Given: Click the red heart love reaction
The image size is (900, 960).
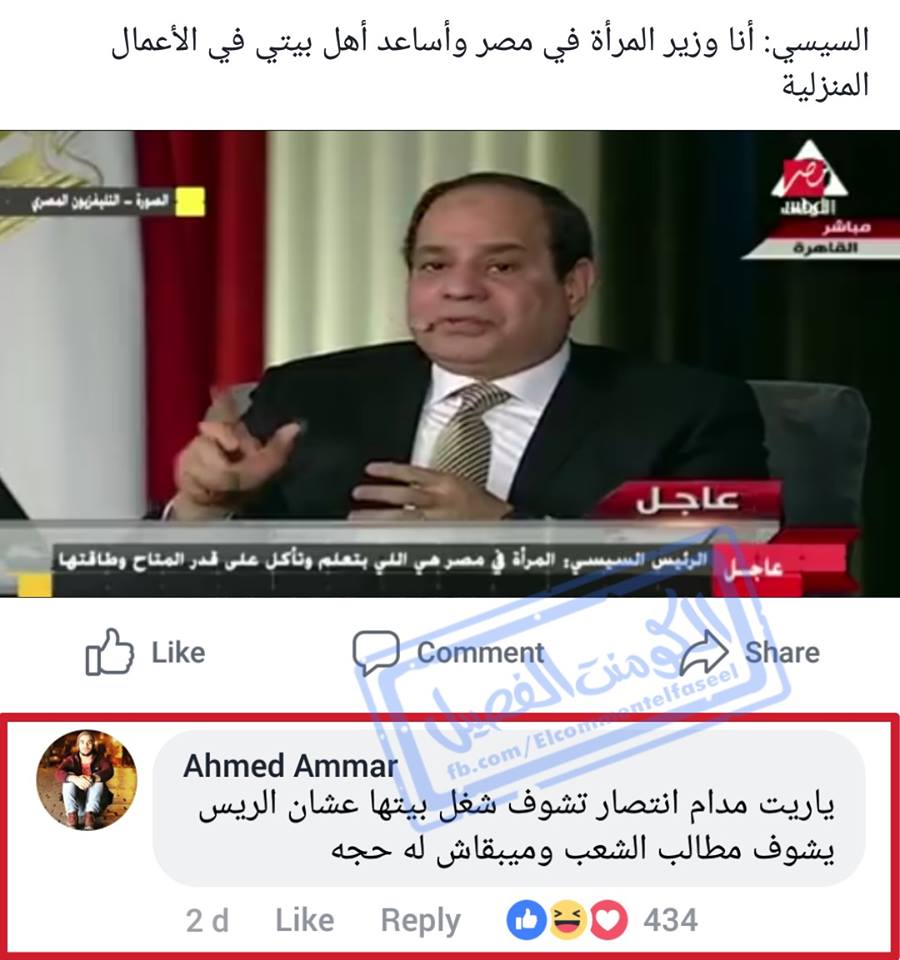Looking at the screenshot, I should coord(609,920).
